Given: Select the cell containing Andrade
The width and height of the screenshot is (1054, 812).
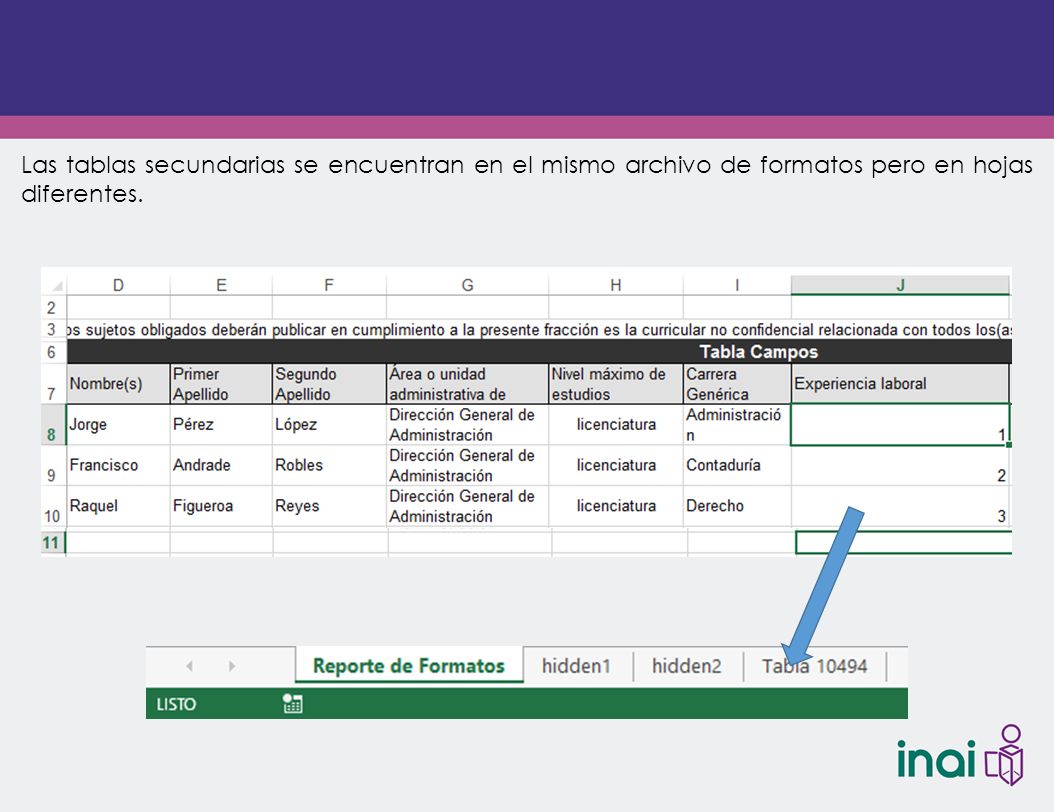Looking at the screenshot, I should [x=221, y=465].
